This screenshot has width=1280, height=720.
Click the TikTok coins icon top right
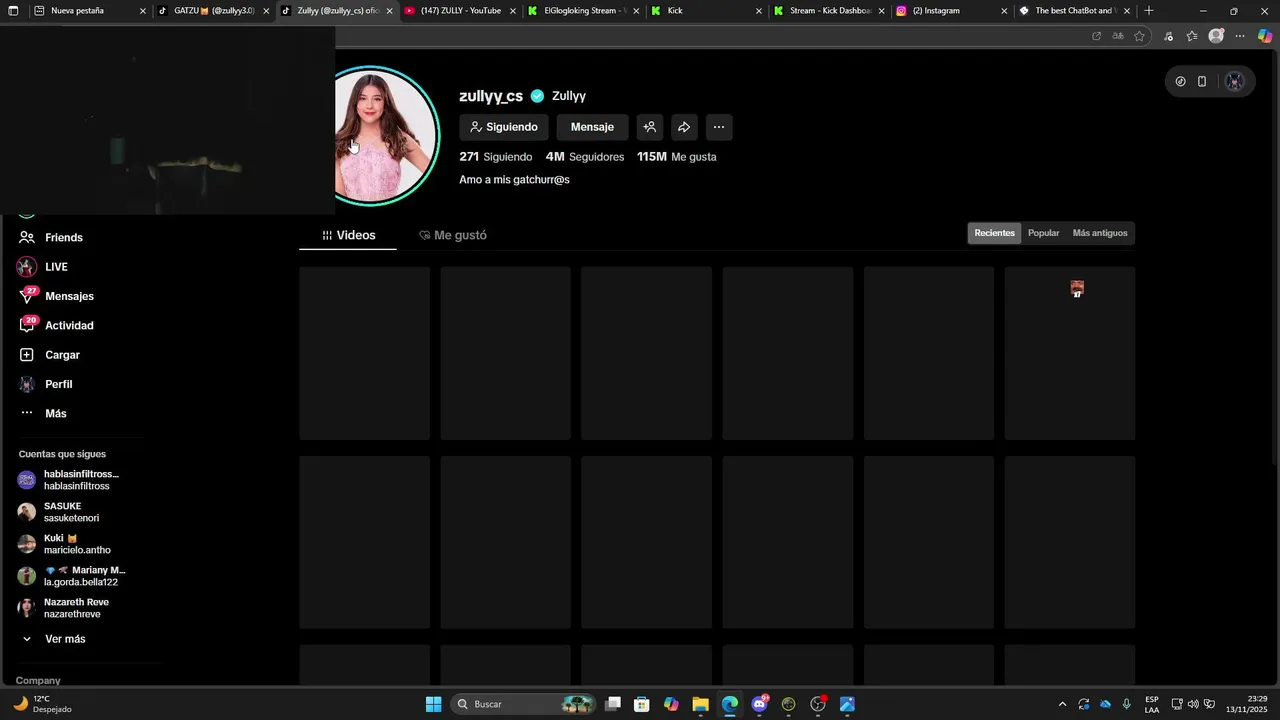pos(1180,82)
